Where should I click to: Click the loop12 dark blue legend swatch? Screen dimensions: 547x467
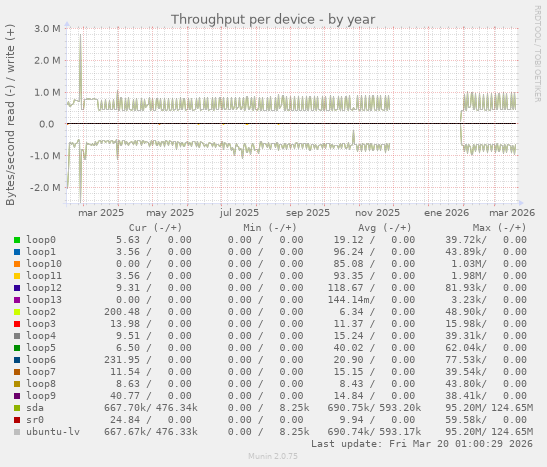pos(17,288)
